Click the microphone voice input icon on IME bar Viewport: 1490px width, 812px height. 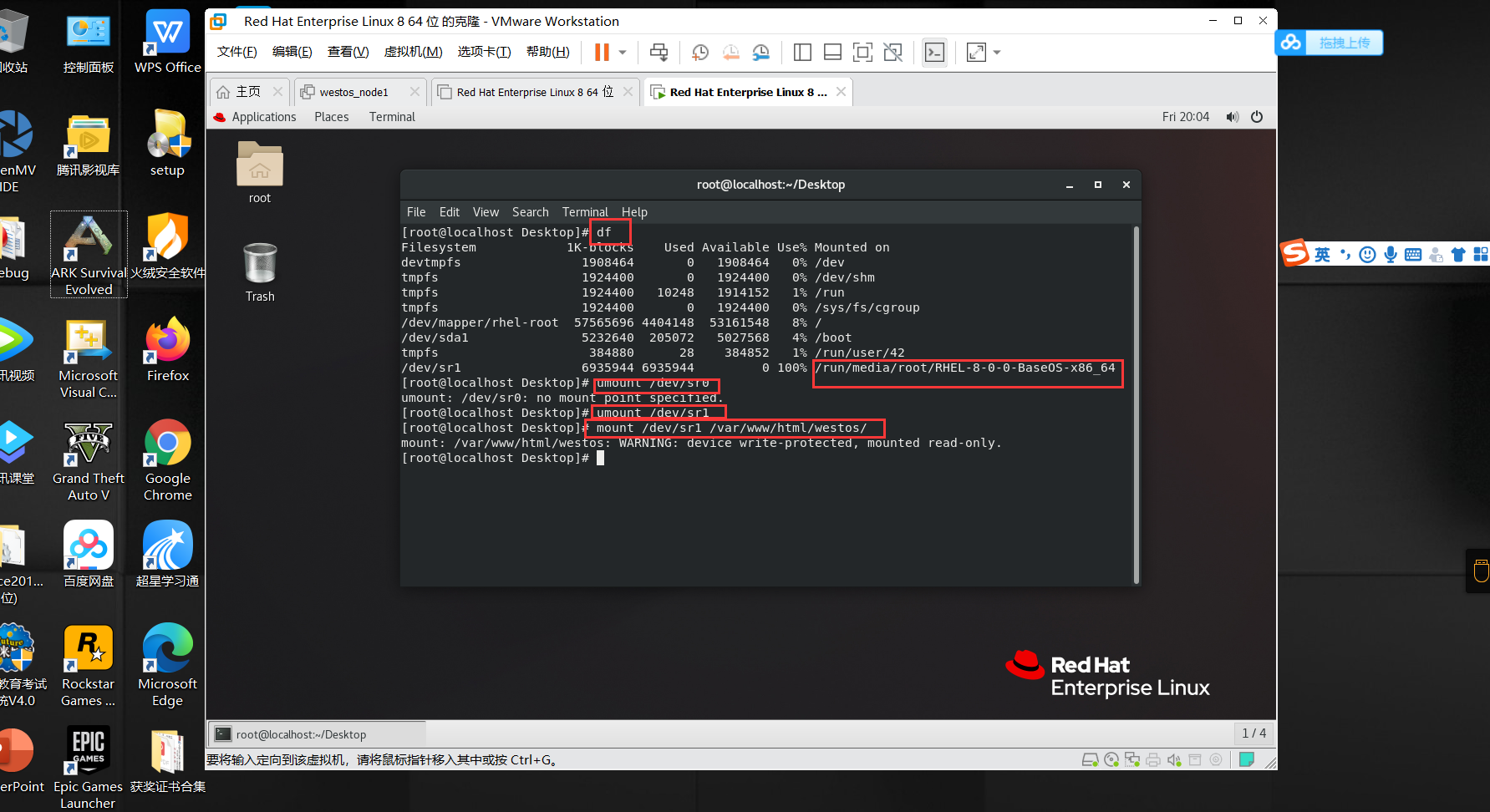(x=1390, y=255)
